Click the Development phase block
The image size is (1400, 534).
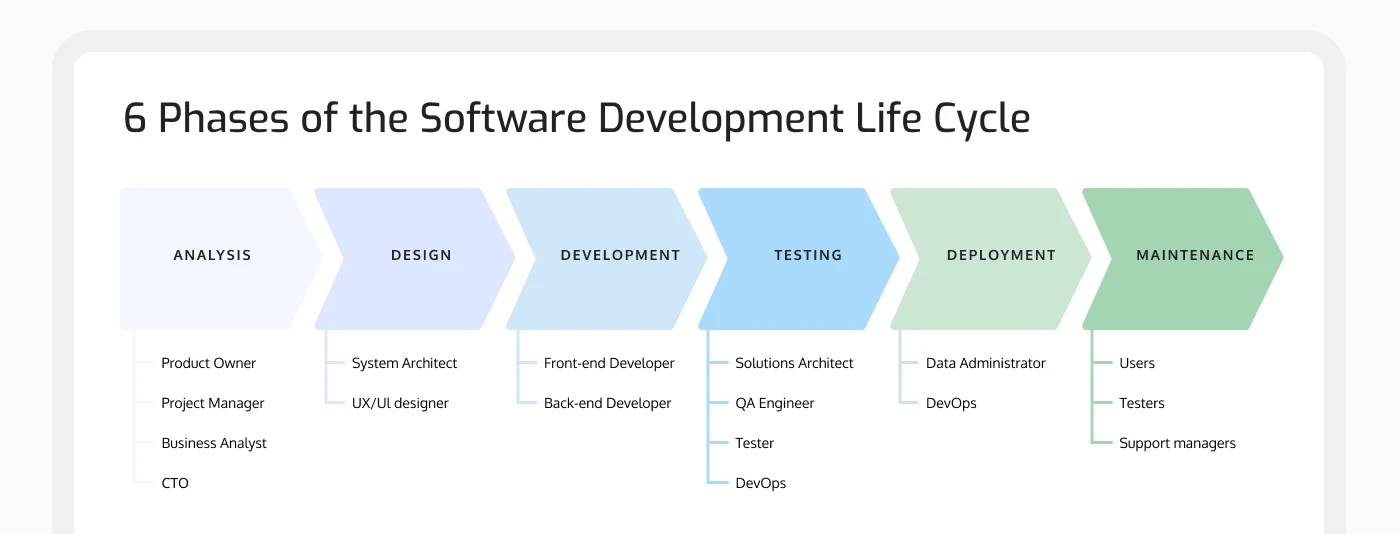(x=620, y=256)
